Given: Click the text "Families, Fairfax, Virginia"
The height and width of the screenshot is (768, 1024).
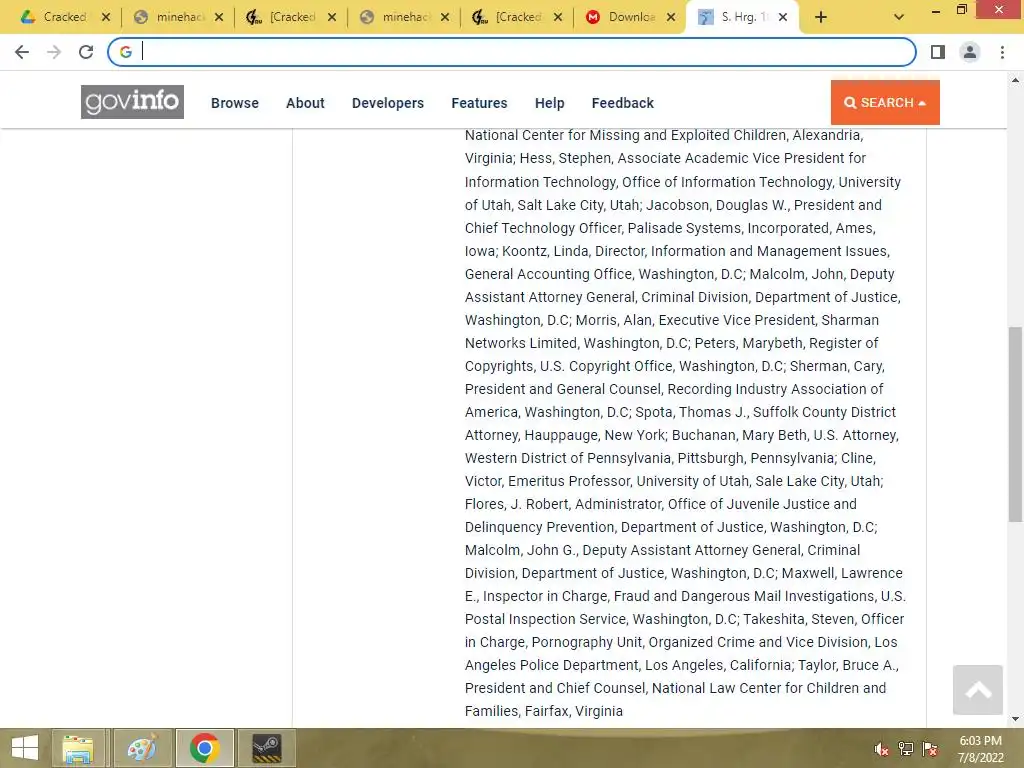Looking at the screenshot, I should (543, 711).
